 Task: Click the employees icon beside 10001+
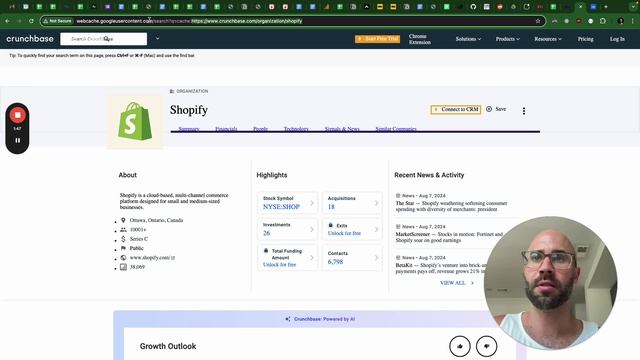point(123,229)
